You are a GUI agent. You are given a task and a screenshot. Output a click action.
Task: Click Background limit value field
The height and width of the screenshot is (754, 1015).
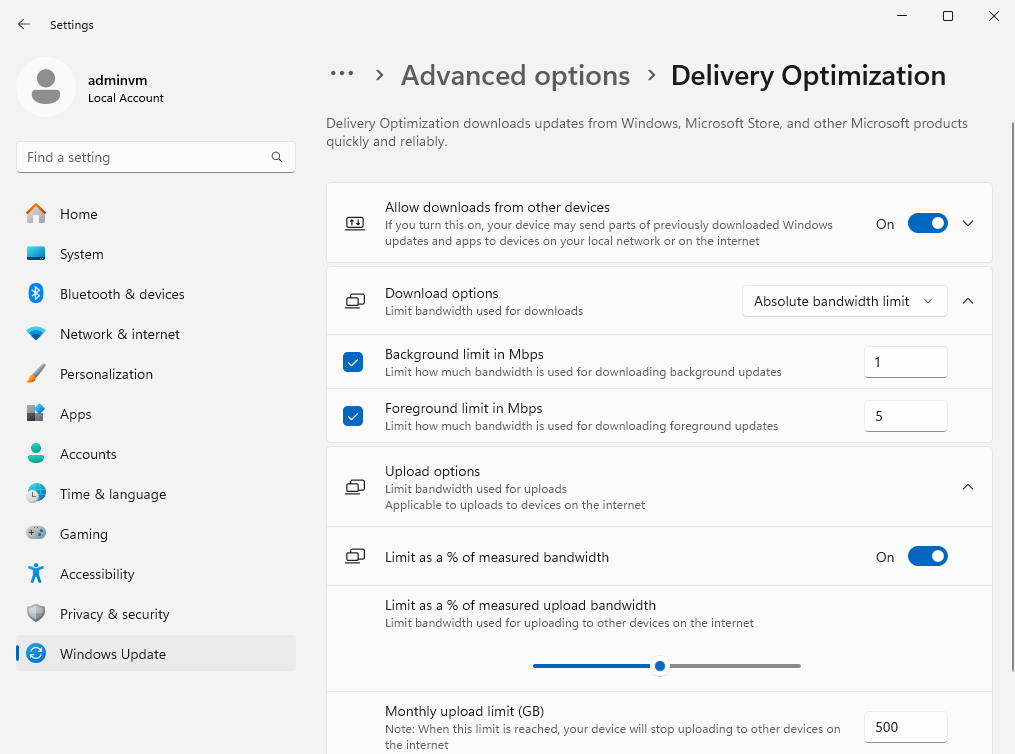coord(906,362)
